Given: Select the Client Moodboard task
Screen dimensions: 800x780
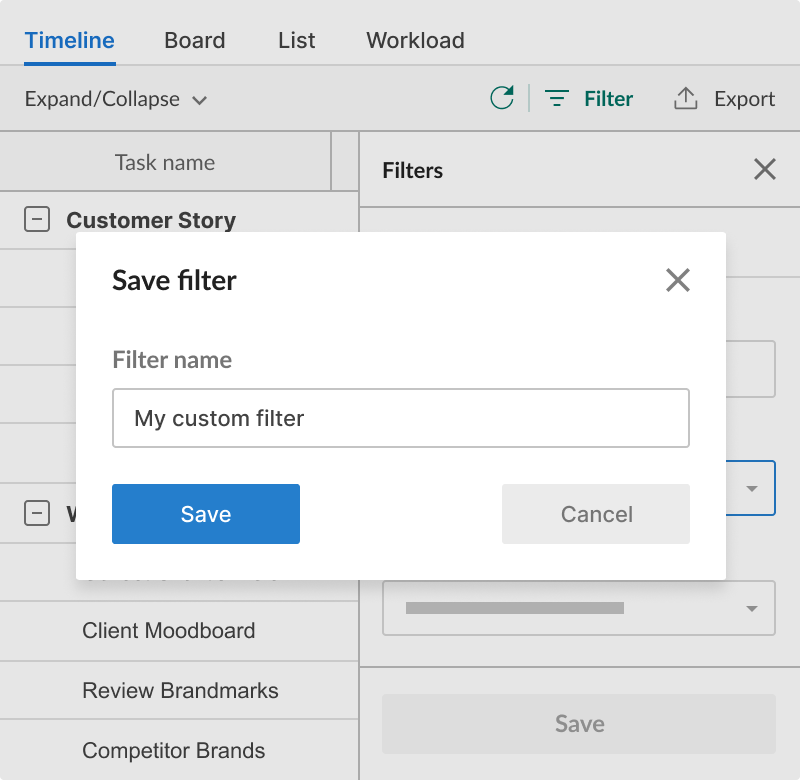Looking at the screenshot, I should pyautogui.click(x=169, y=631).
